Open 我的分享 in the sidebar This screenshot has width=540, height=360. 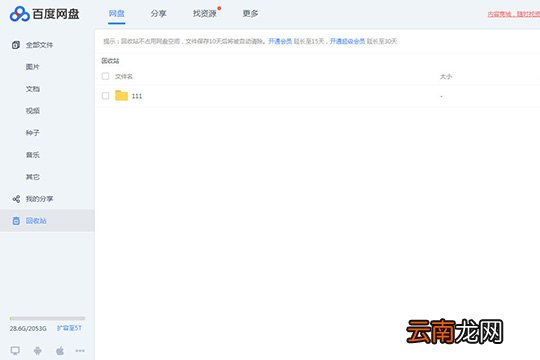pos(39,199)
